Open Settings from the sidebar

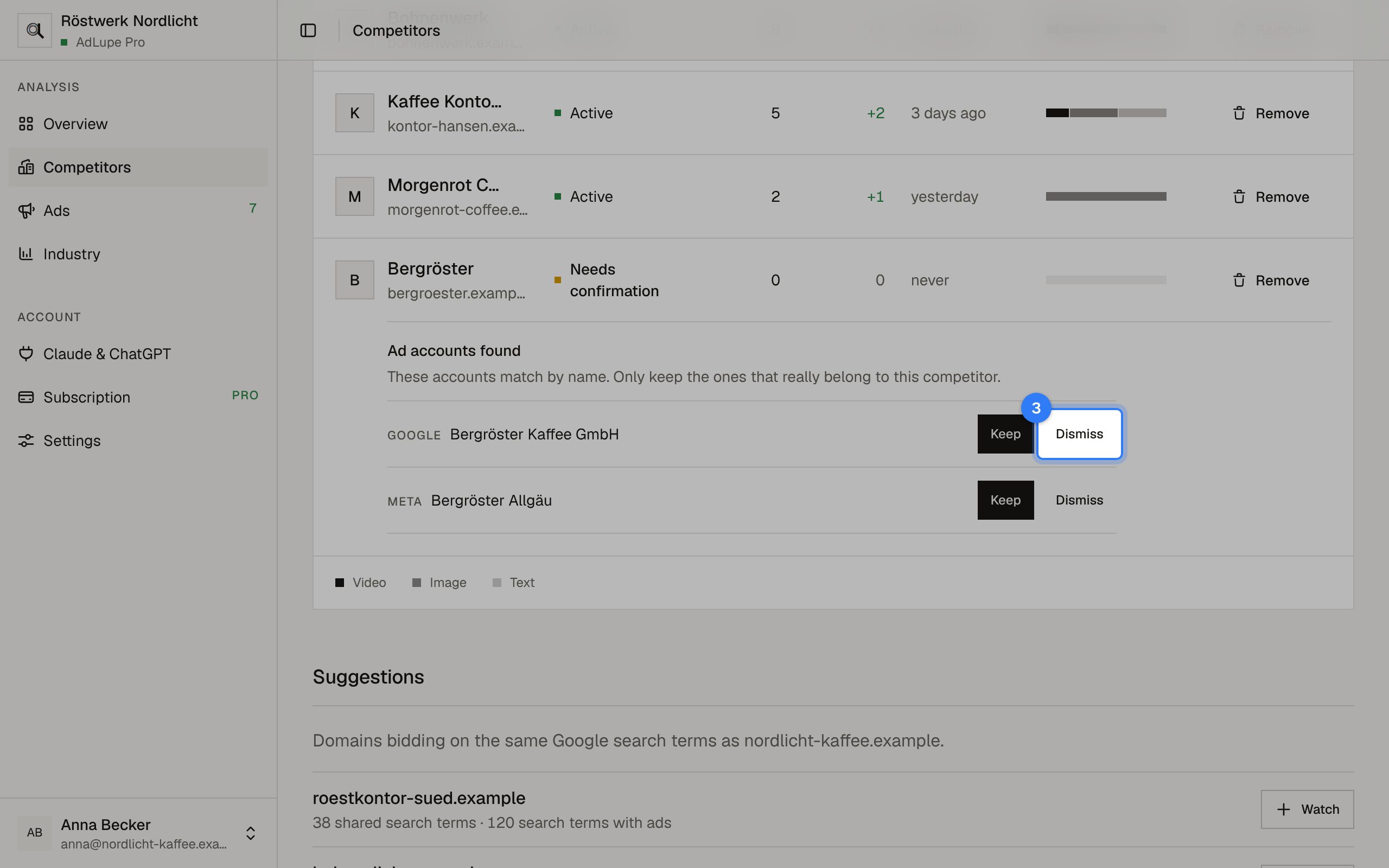tap(138, 441)
